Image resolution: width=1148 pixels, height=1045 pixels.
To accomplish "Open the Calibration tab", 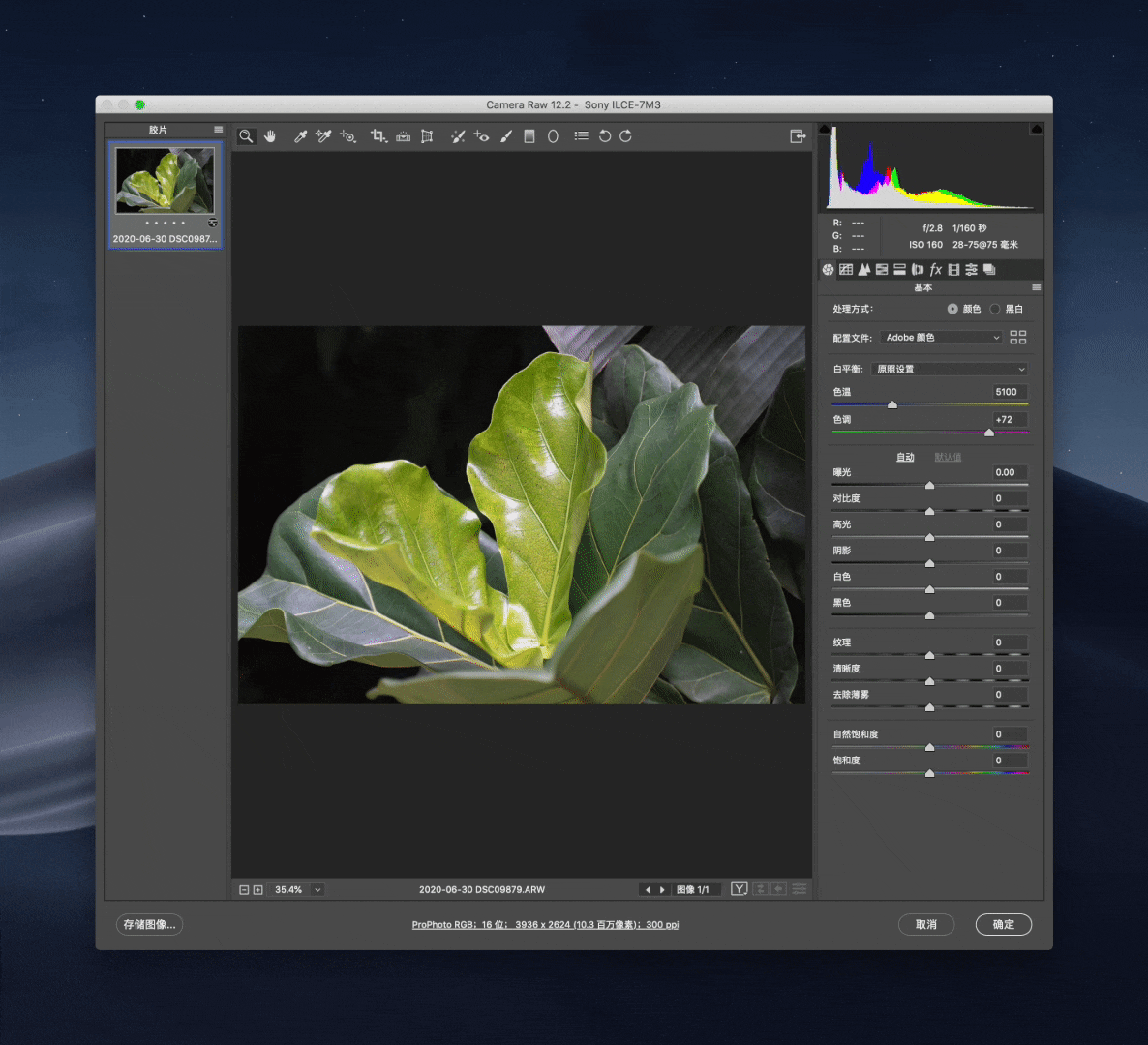I will (x=972, y=269).
